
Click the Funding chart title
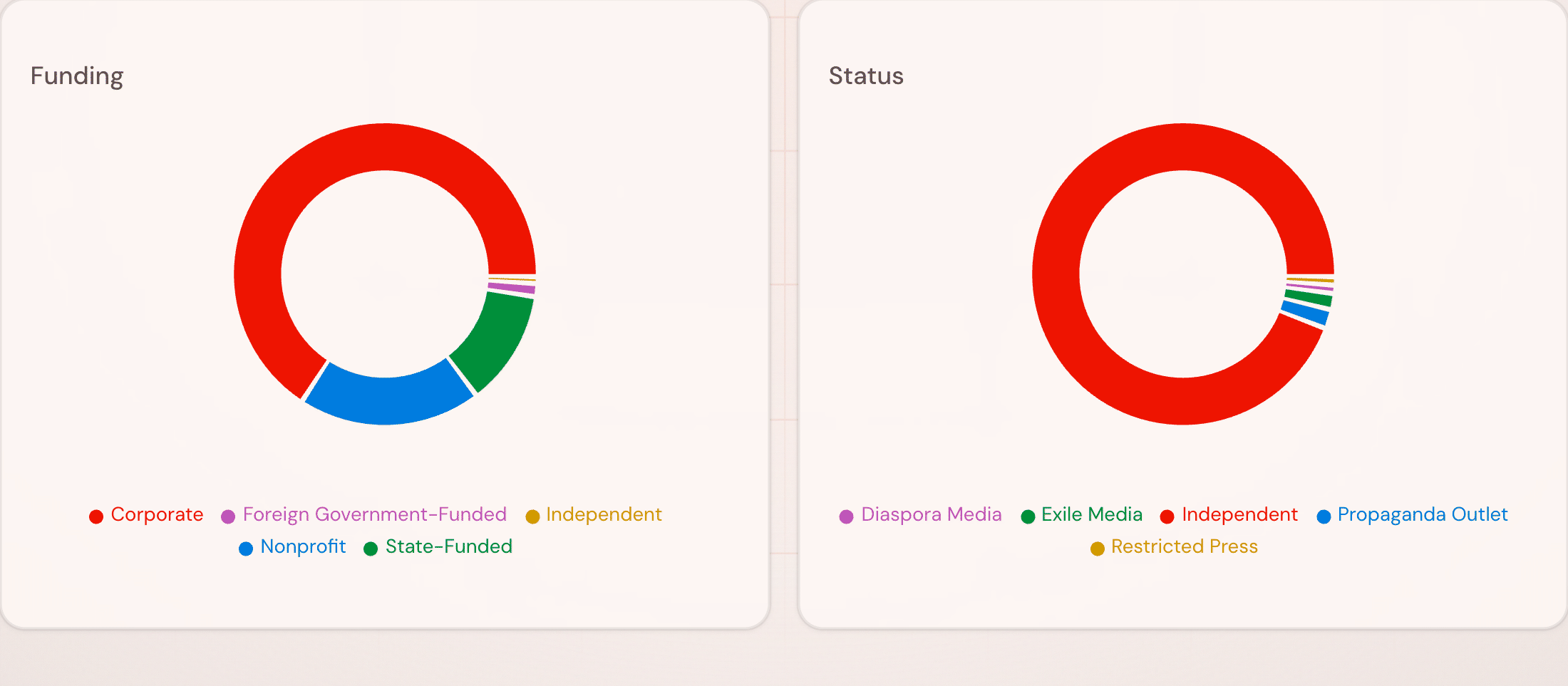point(77,76)
